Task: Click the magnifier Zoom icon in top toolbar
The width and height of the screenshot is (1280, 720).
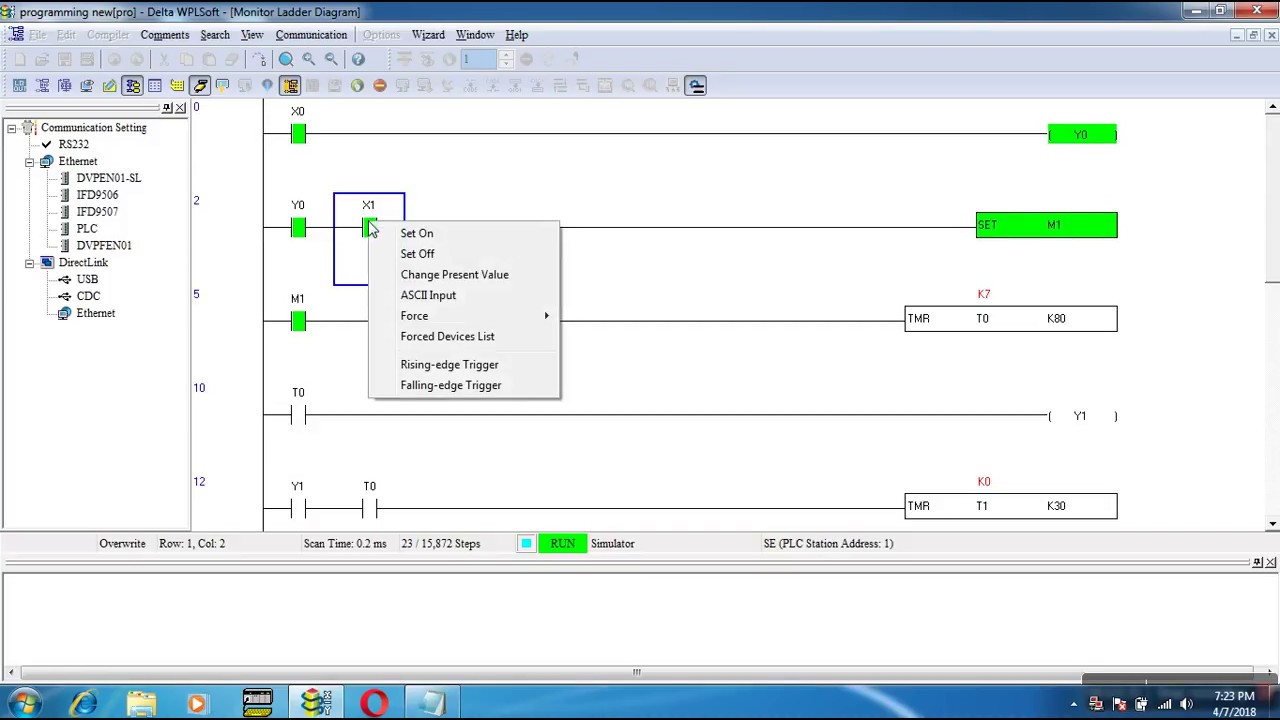Action: point(286,59)
